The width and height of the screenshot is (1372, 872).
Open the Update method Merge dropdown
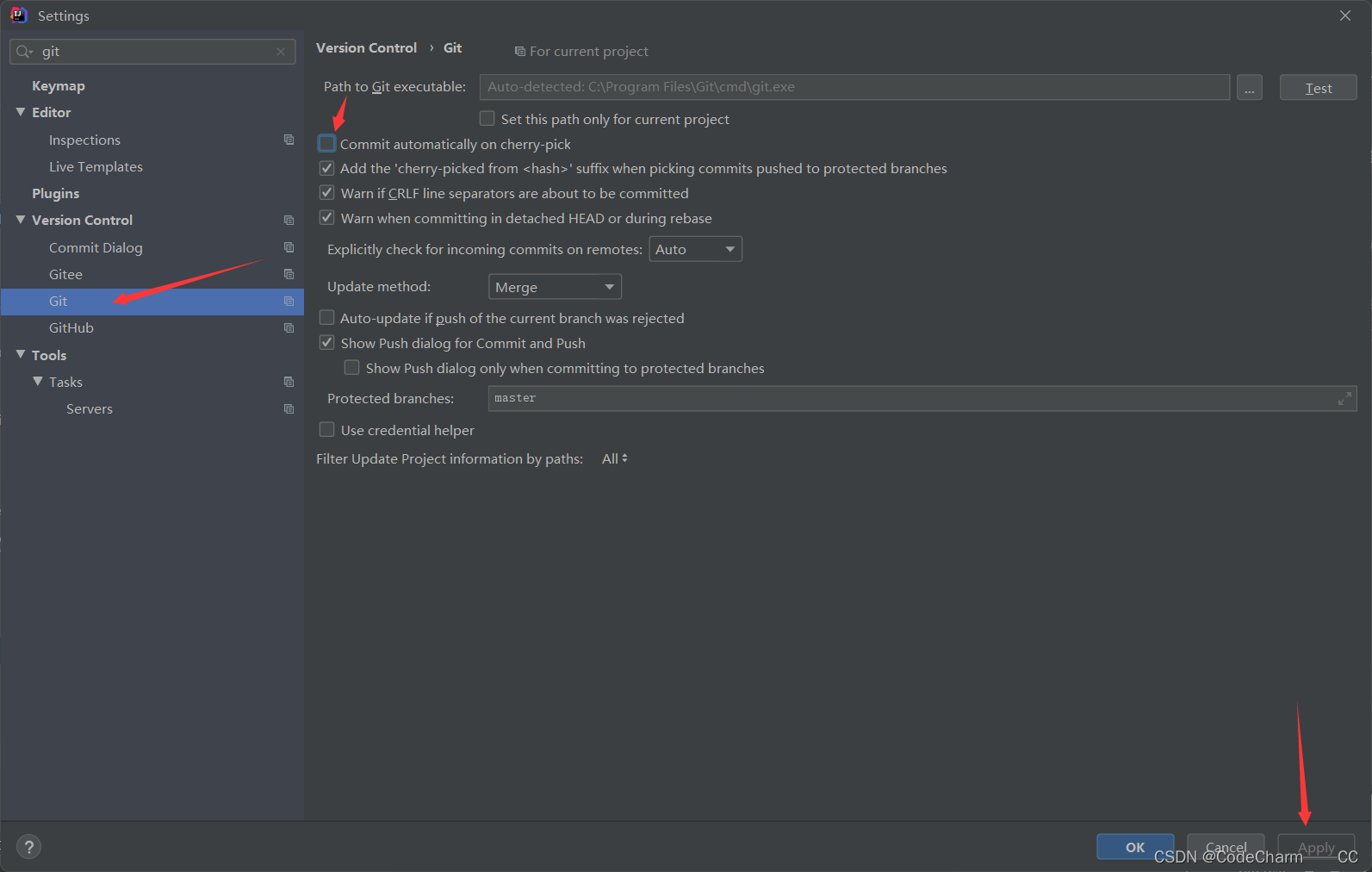click(x=555, y=287)
